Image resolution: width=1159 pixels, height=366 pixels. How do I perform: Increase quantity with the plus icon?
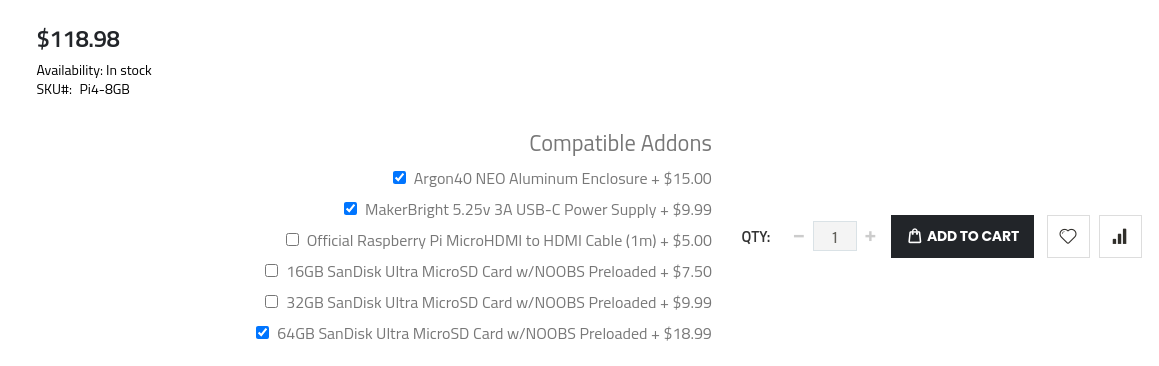click(870, 237)
